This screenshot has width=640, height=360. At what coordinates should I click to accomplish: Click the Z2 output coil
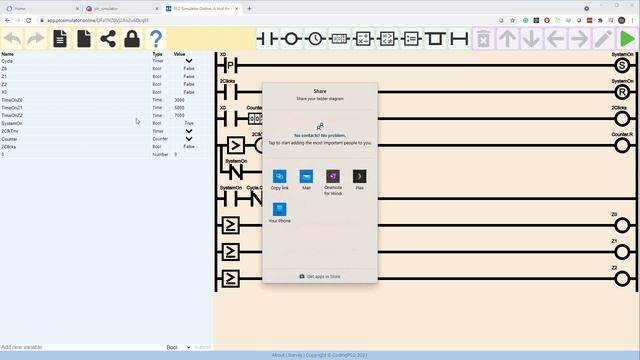[x=622, y=279]
